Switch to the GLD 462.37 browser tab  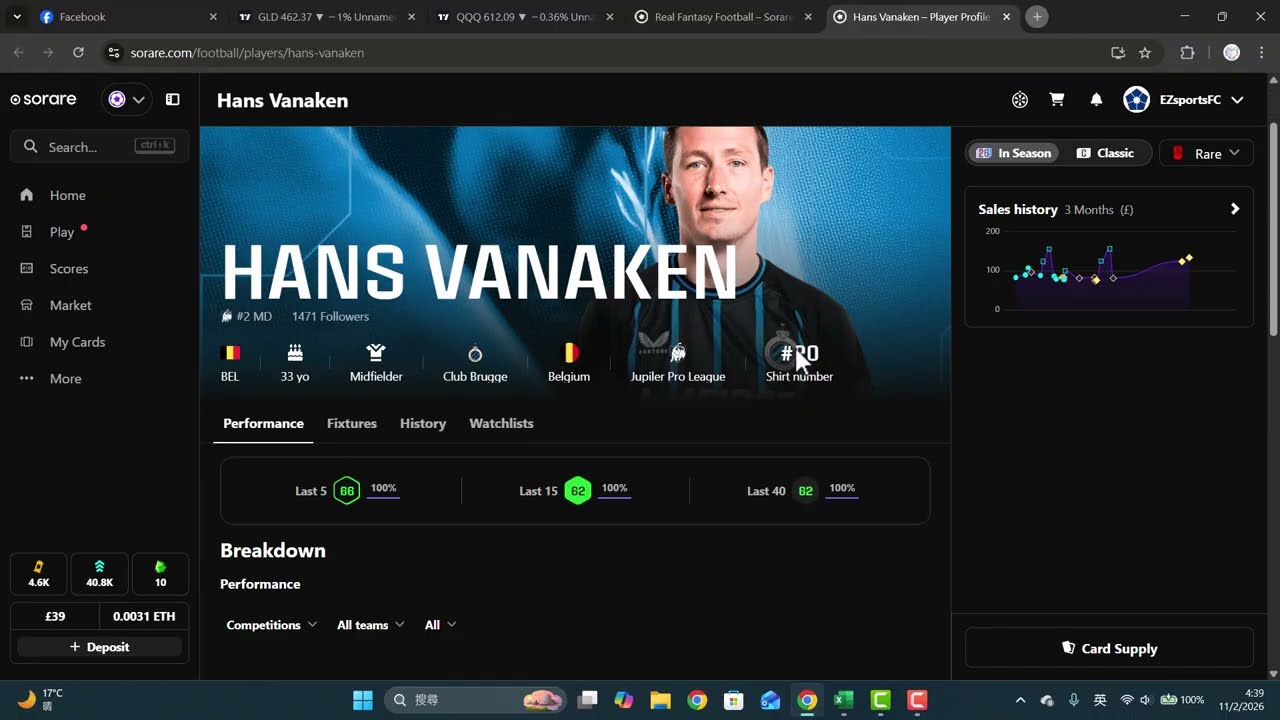pos(325,17)
